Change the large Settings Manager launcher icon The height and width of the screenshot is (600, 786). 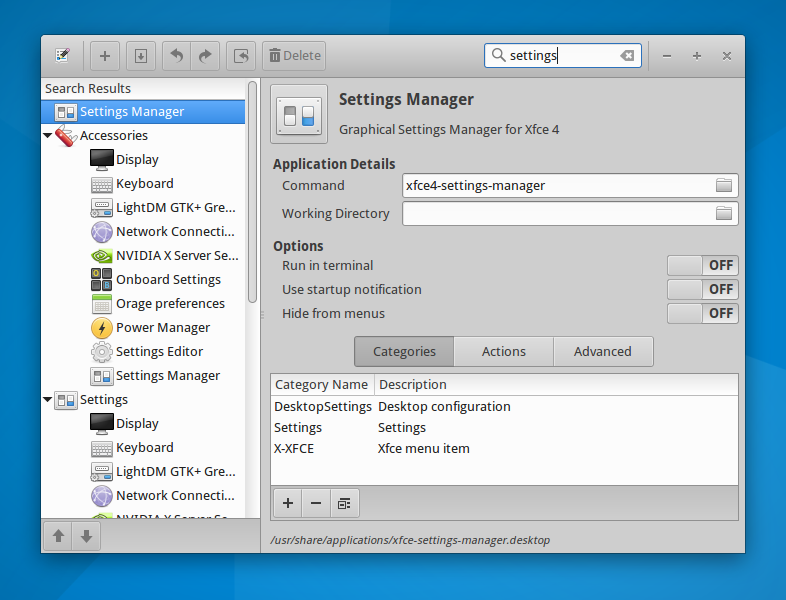[299, 114]
